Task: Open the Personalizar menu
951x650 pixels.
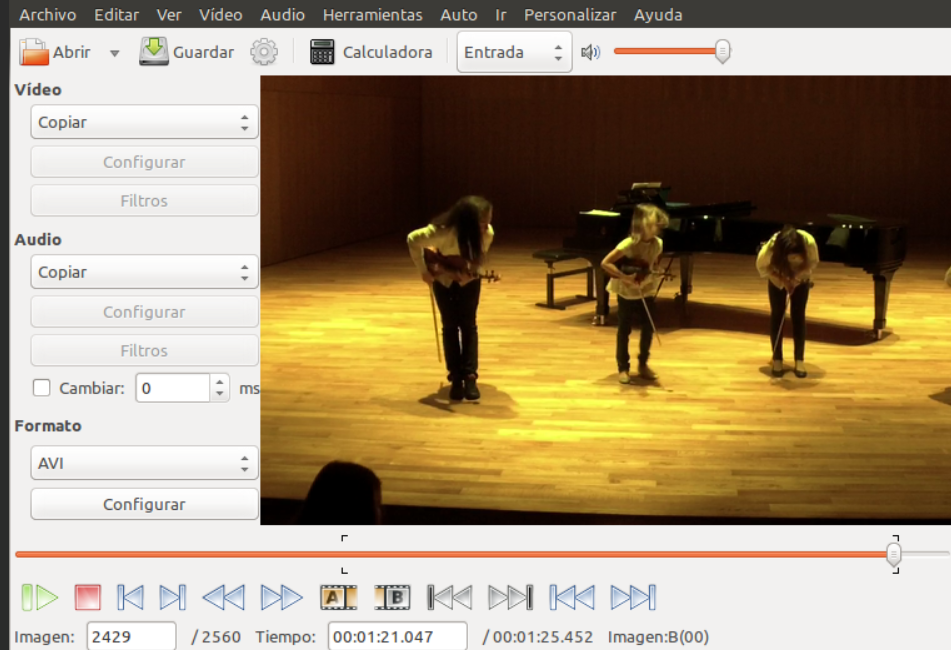Action: (x=570, y=15)
